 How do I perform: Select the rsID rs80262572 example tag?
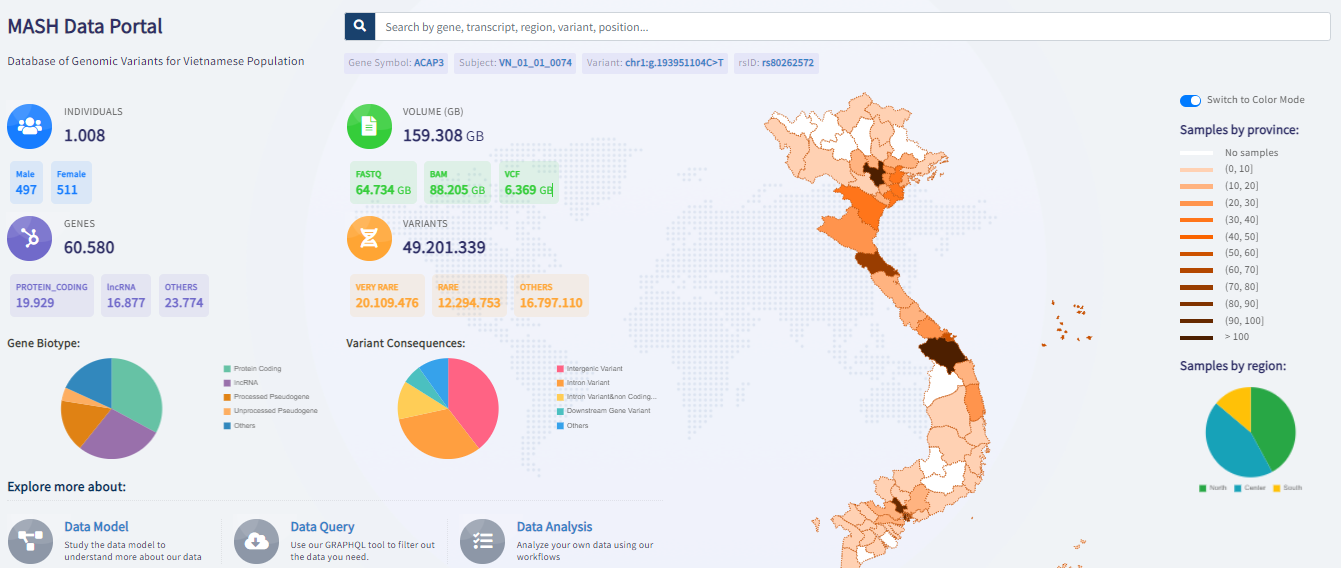(x=775, y=62)
